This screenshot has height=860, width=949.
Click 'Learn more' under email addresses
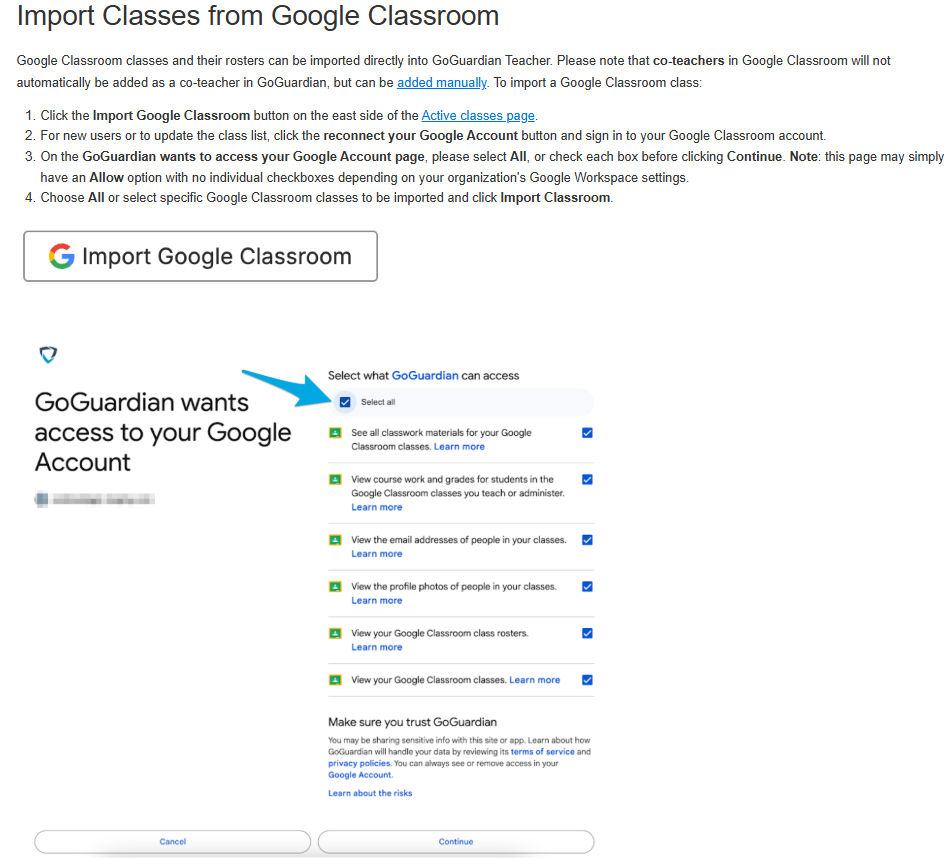376,554
